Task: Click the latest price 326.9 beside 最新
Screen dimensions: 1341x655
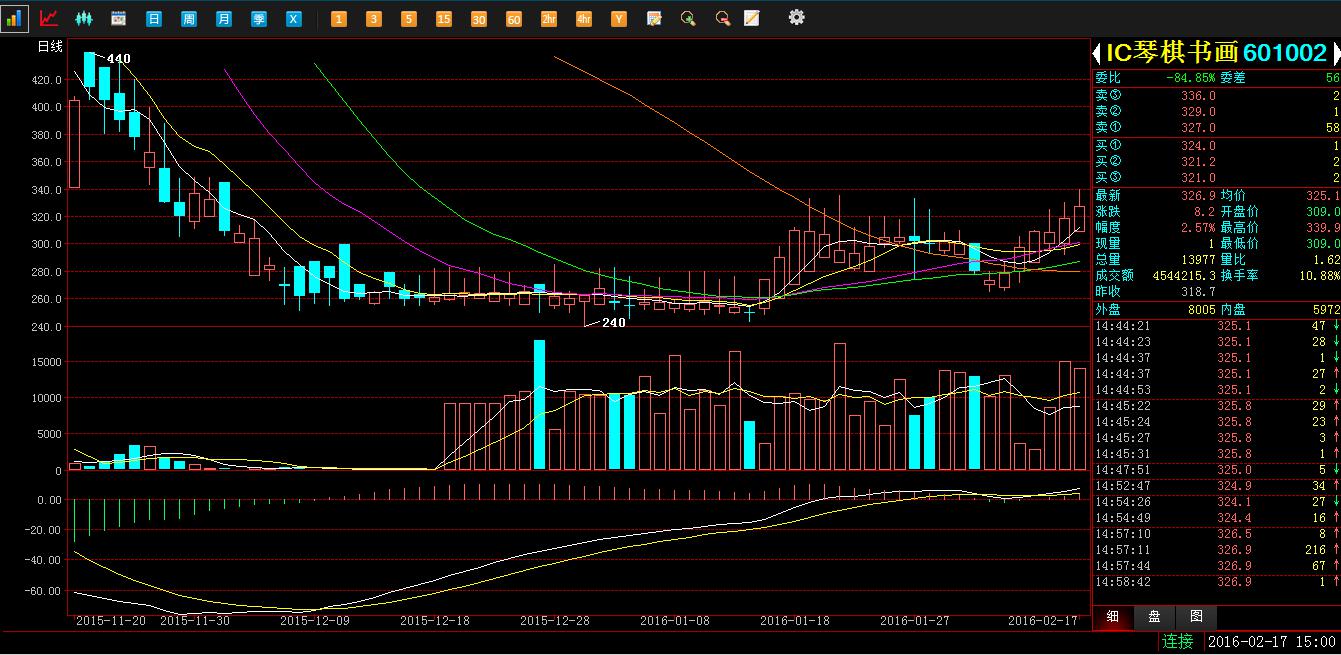Action: click(x=1198, y=196)
